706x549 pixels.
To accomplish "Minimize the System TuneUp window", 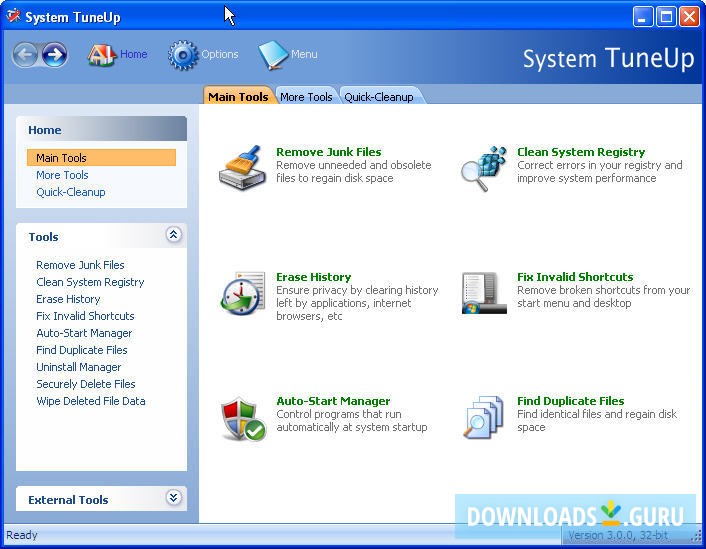I will pos(643,17).
